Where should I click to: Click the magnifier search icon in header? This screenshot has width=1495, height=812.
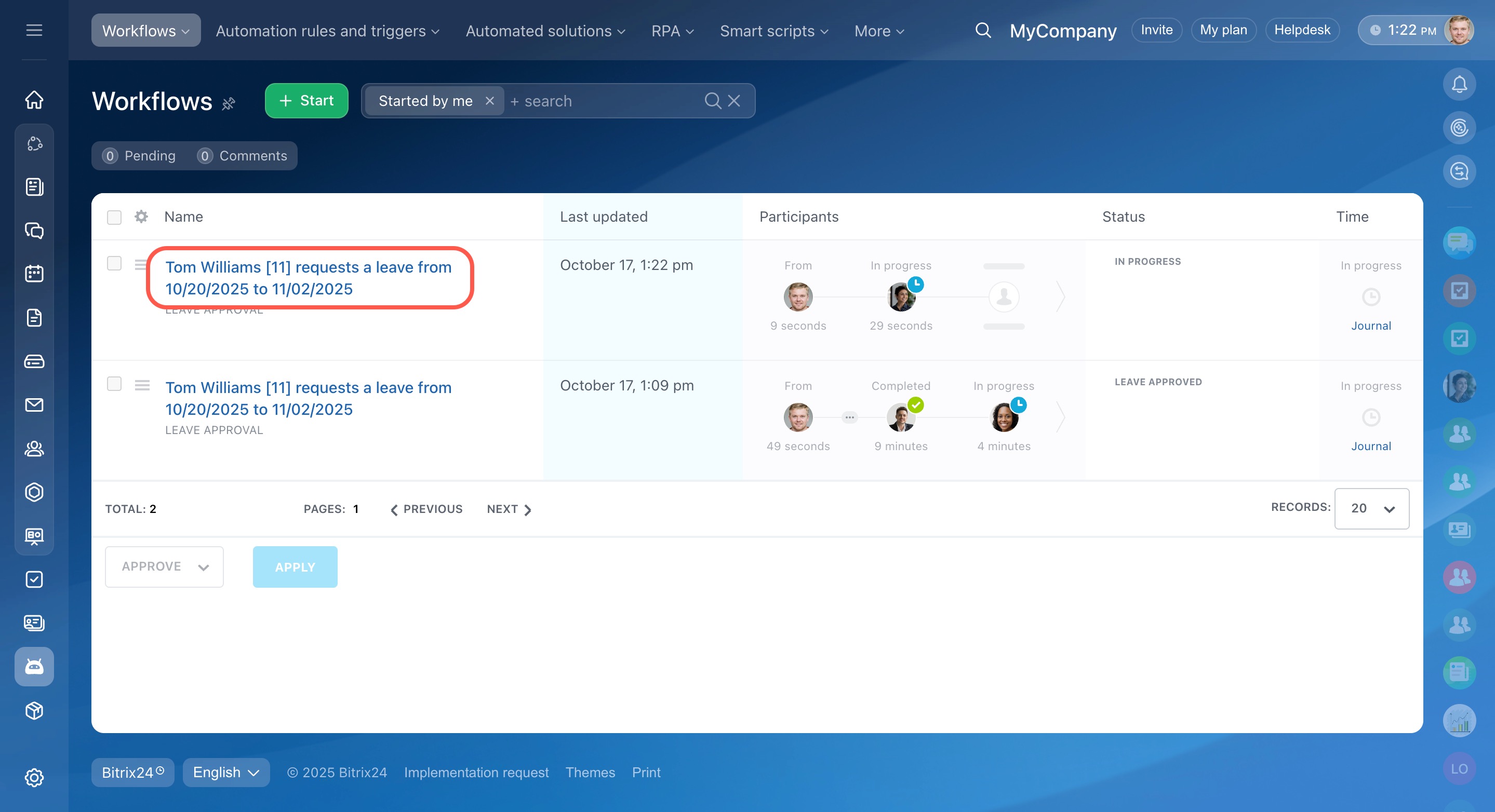point(982,30)
